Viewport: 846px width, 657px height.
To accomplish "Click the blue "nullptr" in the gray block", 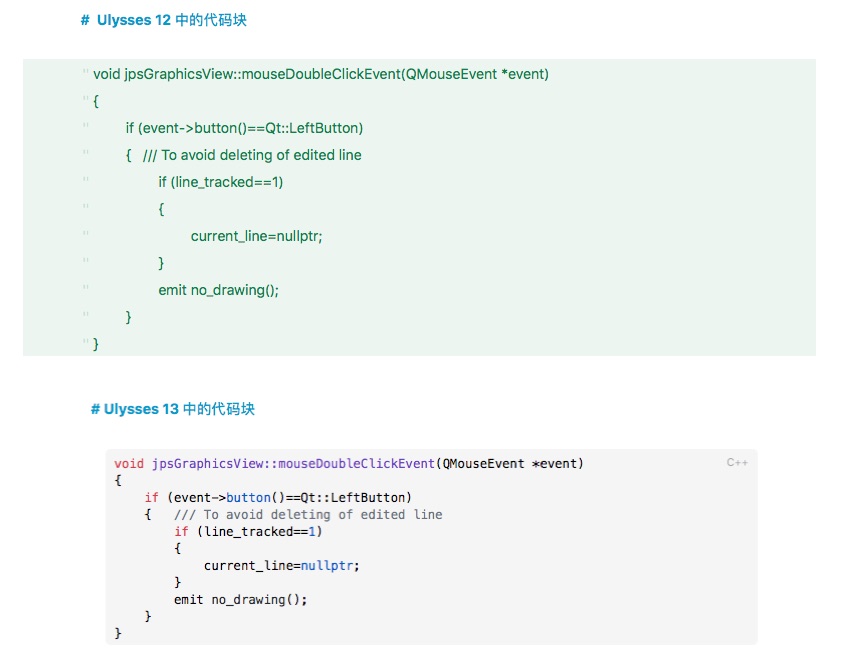I will point(327,565).
